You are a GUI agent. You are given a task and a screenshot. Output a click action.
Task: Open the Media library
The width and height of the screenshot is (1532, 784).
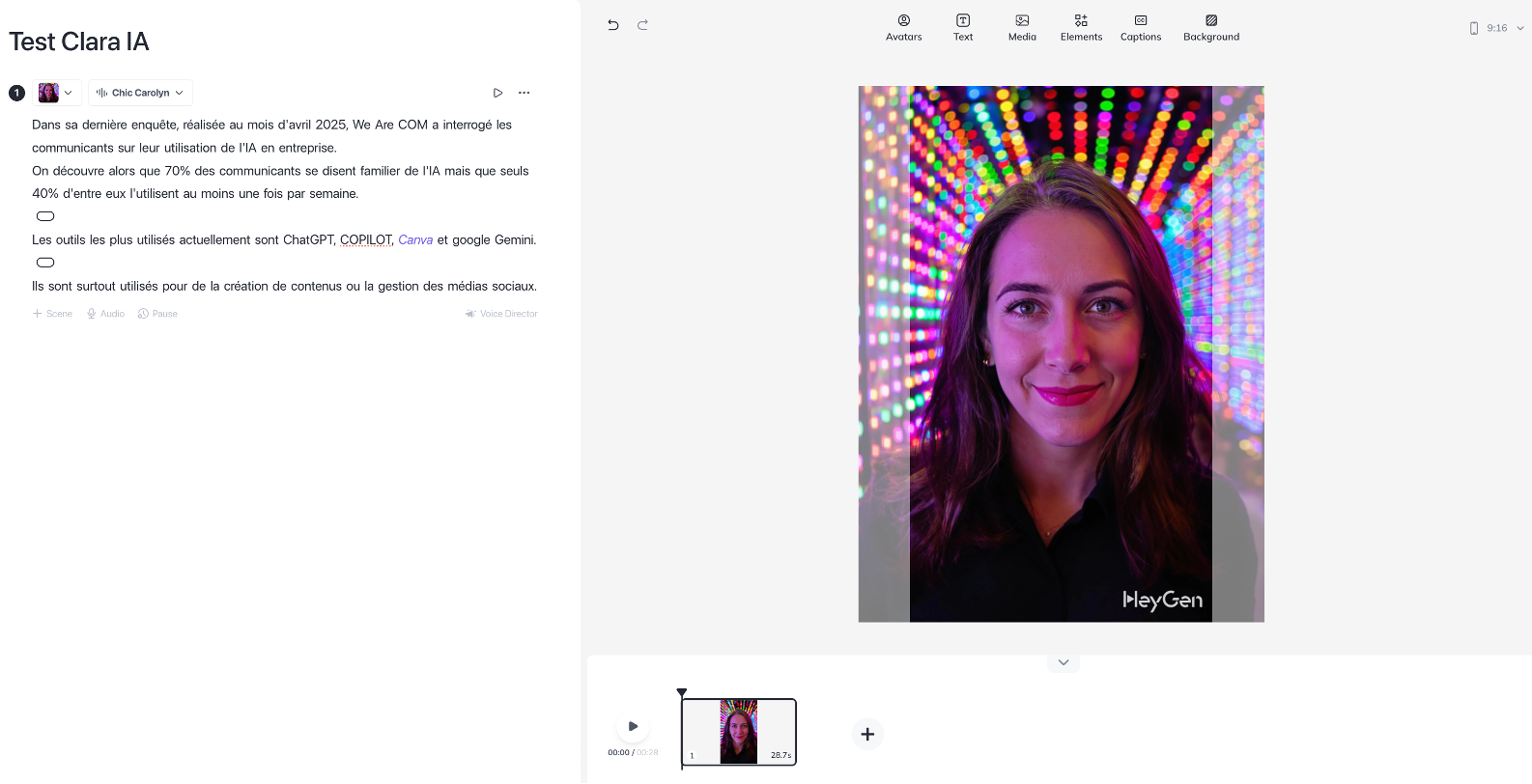point(1022,28)
